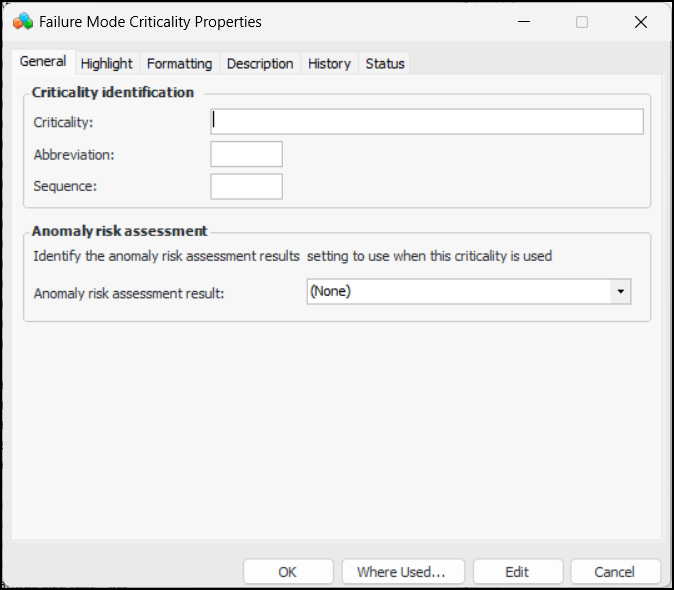
Task: Go to the Status tab
Action: [x=385, y=63]
